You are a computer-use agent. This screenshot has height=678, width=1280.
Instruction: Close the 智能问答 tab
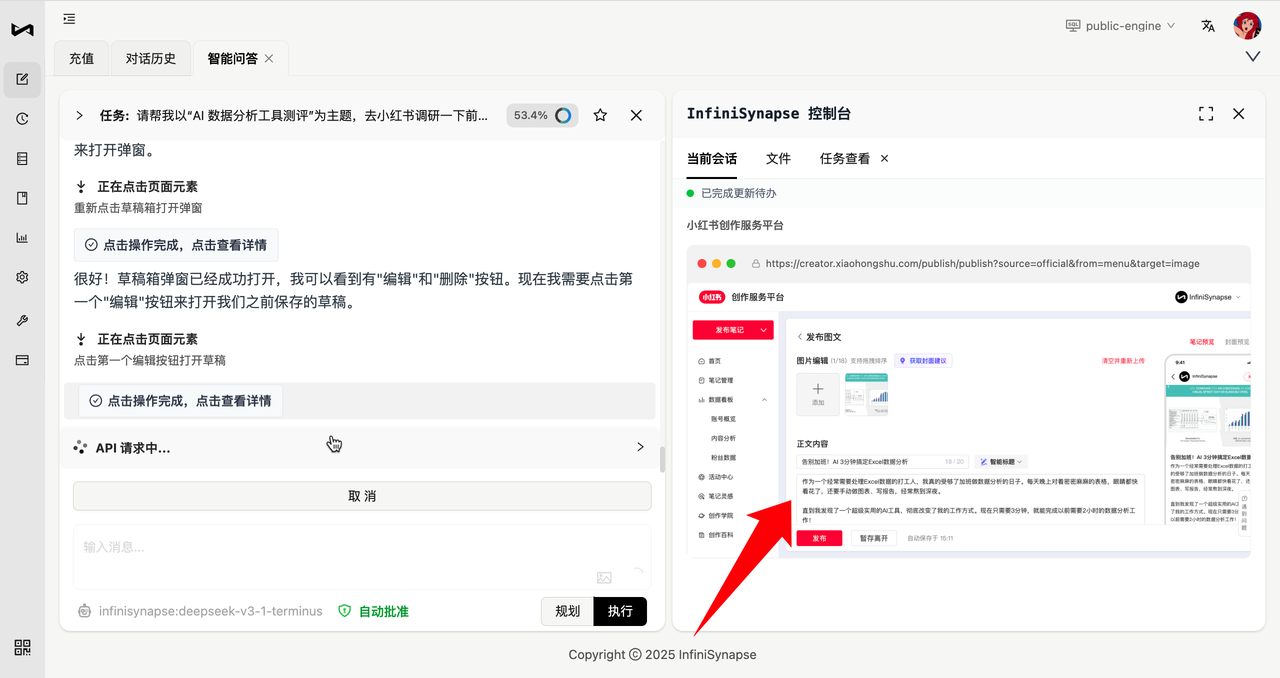click(268, 59)
